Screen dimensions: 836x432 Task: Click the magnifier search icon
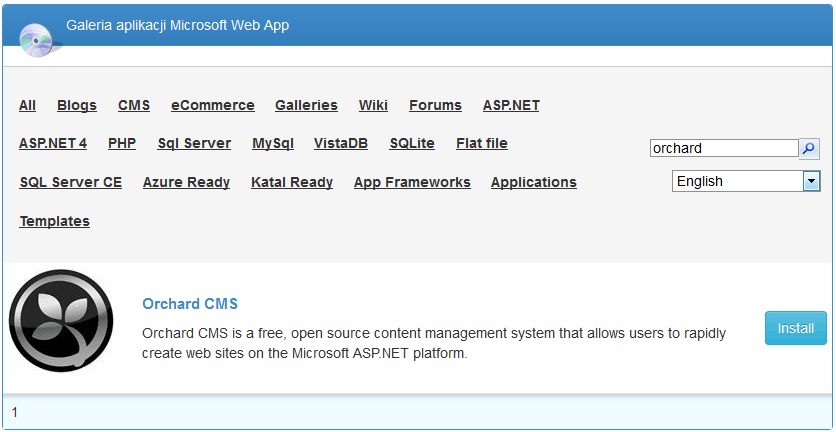click(809, 148)
